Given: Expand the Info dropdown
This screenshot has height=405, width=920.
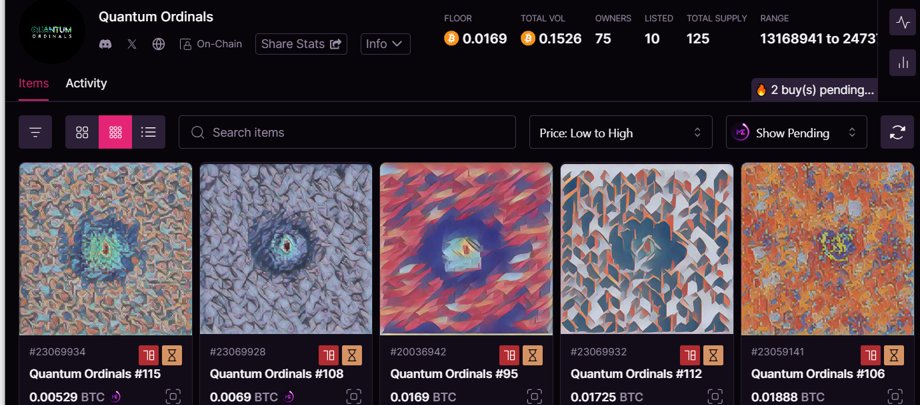Looking at the screenshot, I should click(x=385, y=44).
